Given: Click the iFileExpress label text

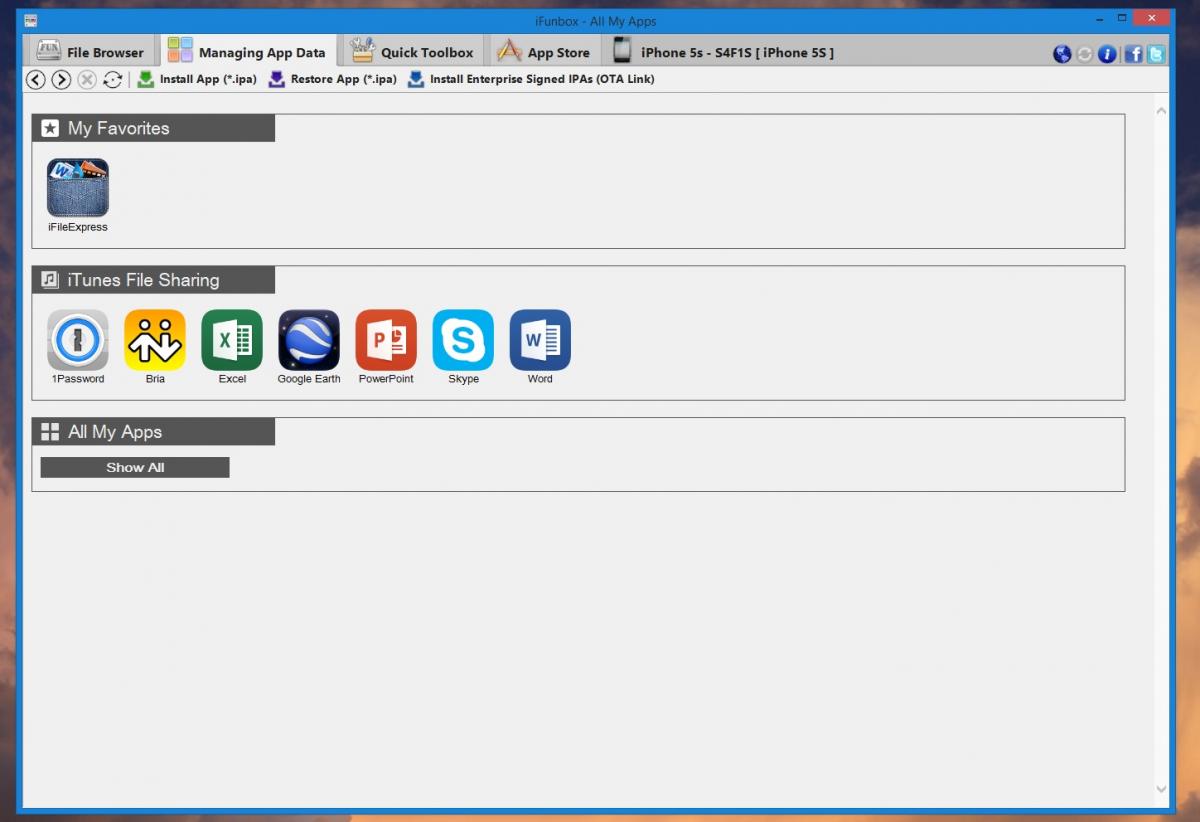Looking at the screenshot, I should coord(78,227).
